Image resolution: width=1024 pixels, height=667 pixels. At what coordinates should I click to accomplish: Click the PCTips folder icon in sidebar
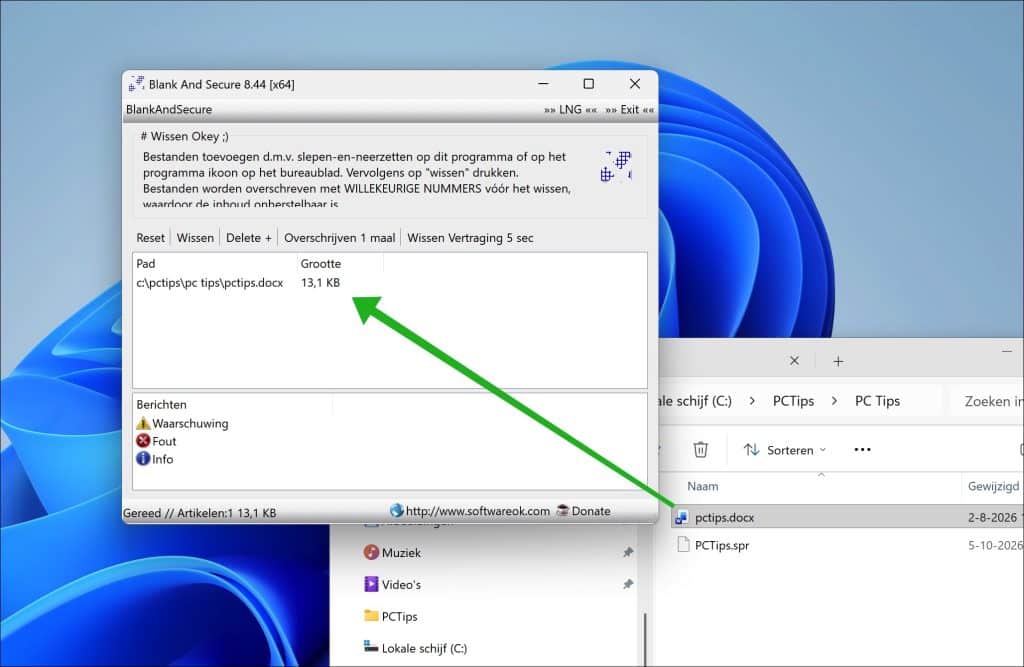click(371, 615)
